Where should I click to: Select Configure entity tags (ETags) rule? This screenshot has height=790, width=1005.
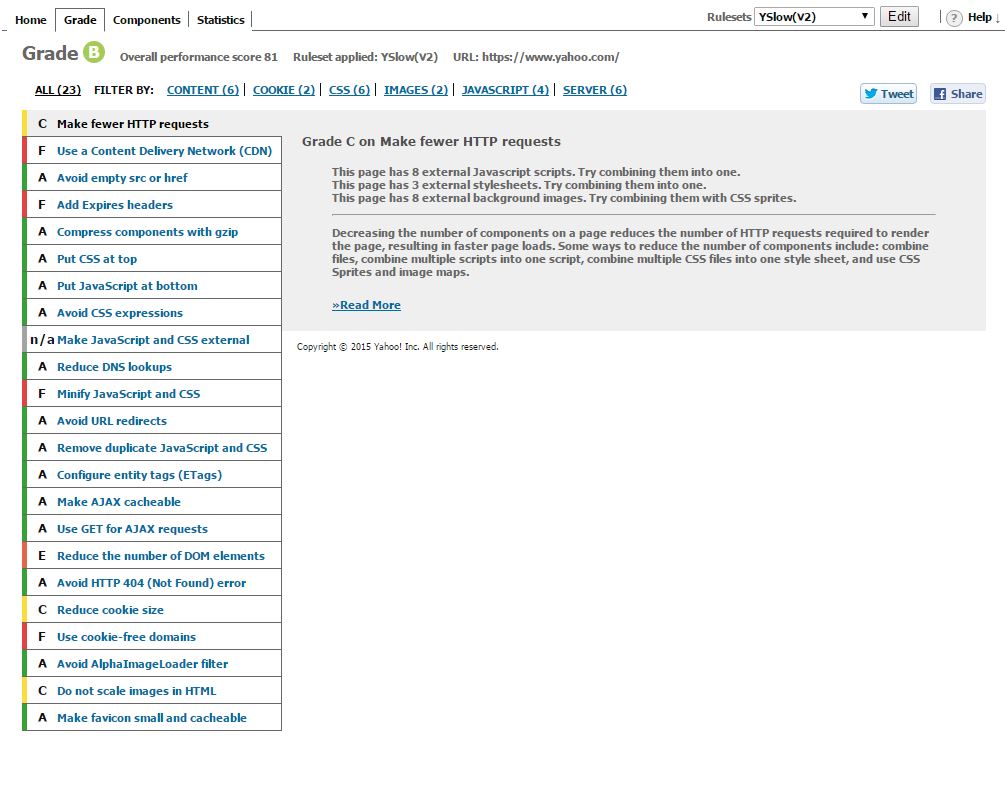click(x=153, y=474)
